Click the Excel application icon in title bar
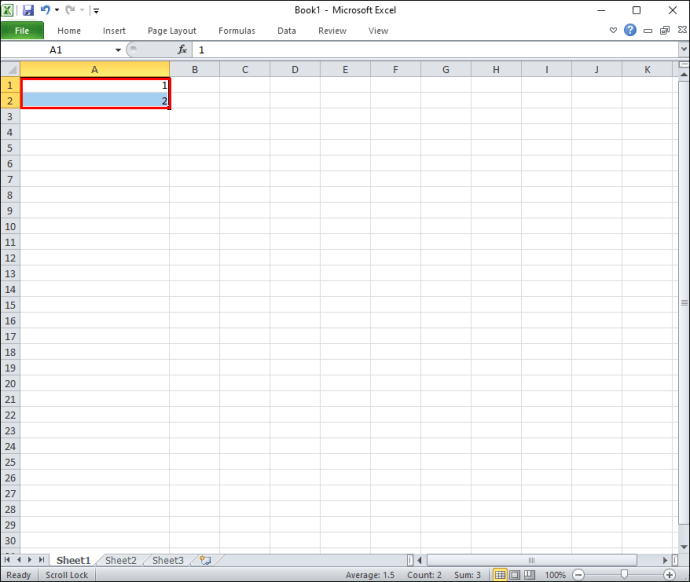This screenshot has width=690, height=582. click(x=7, y=10)
